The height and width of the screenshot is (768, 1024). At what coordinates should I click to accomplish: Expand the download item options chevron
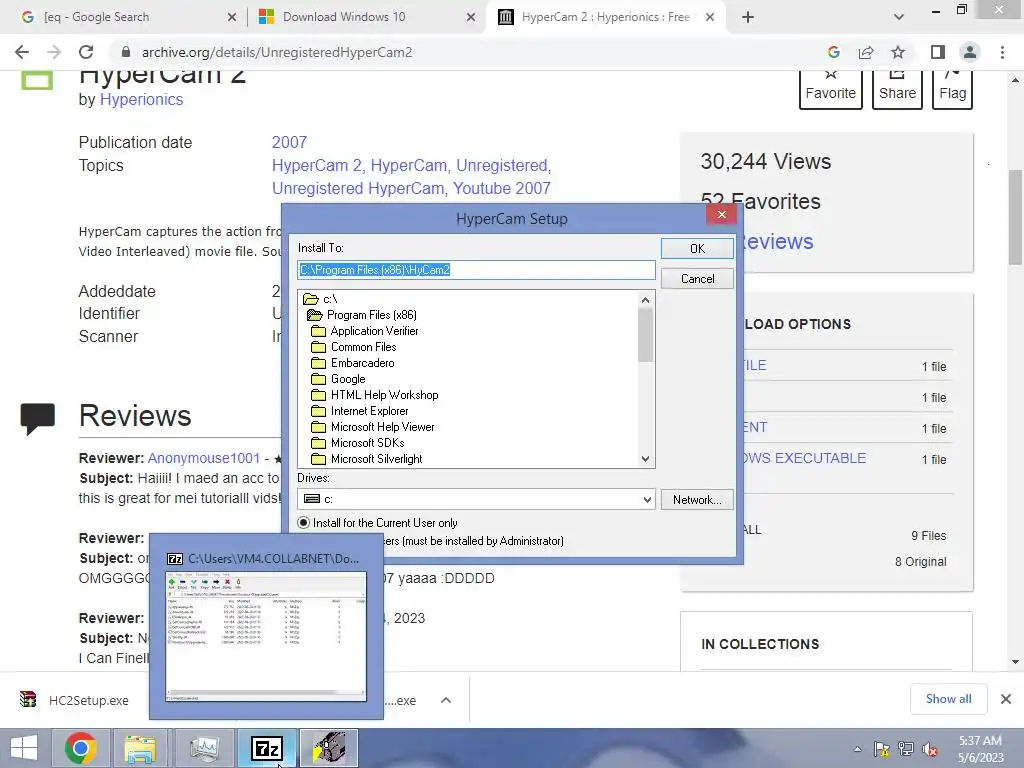pos(446,700)
